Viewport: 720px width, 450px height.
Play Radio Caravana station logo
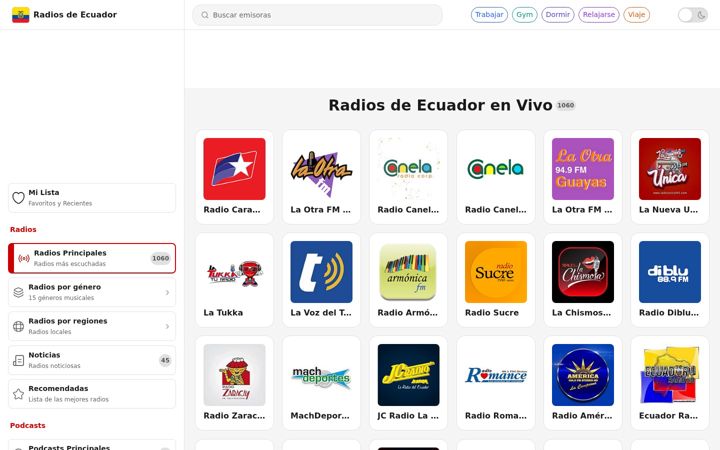[x=234, y=169]
